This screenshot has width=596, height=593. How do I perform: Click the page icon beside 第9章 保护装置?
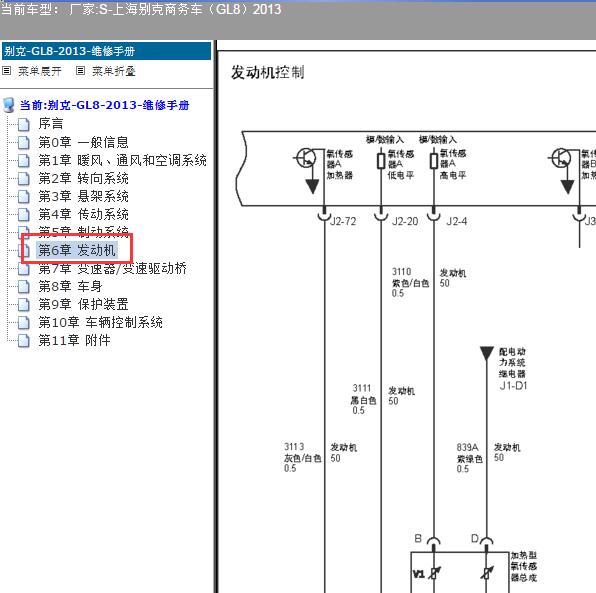(x=24, y=304)
